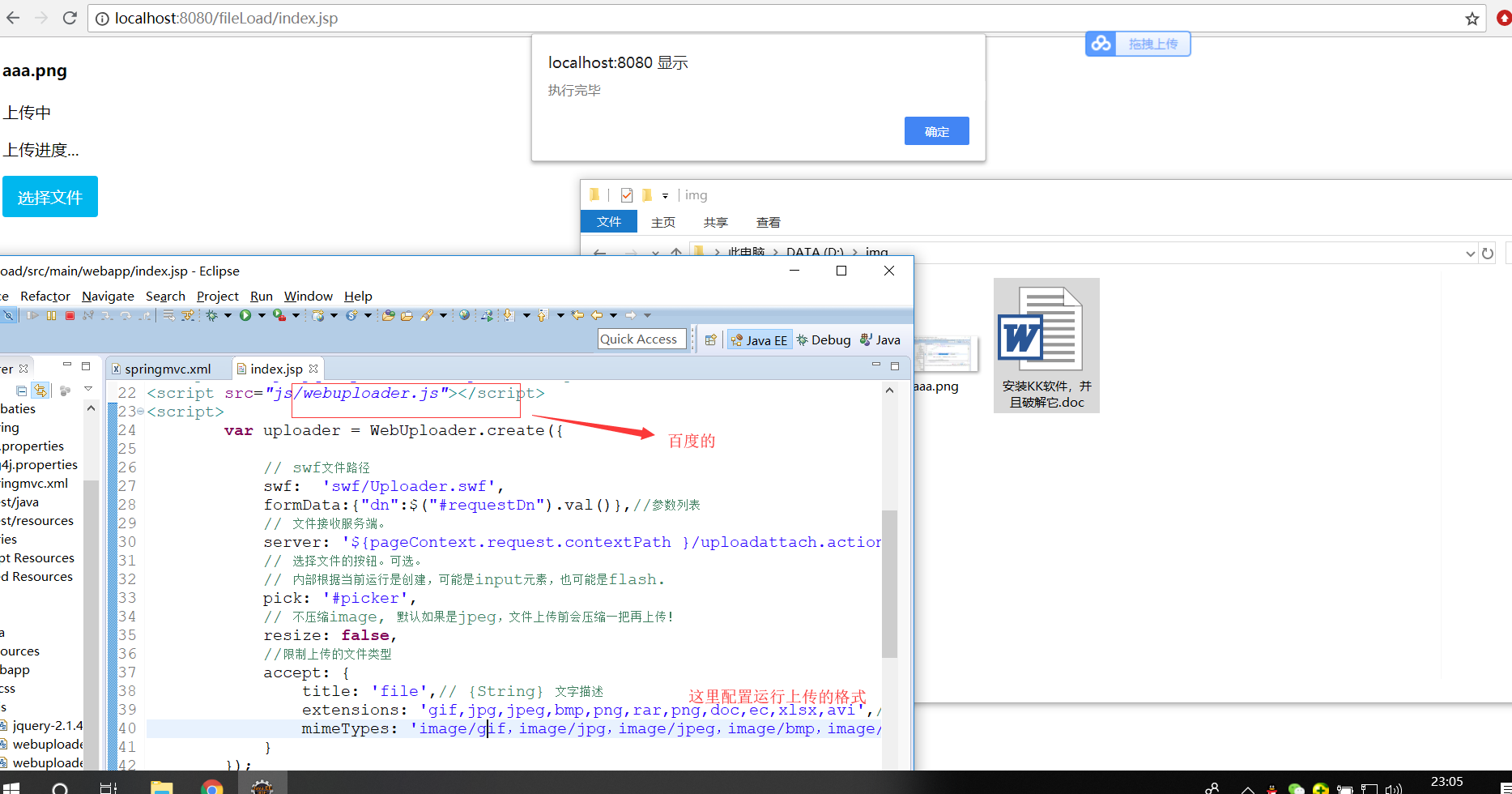Screen dimensions: 1512x794
Task: Open the Search toolbar dropdown arrow
Action: click(x=443, y=315)
